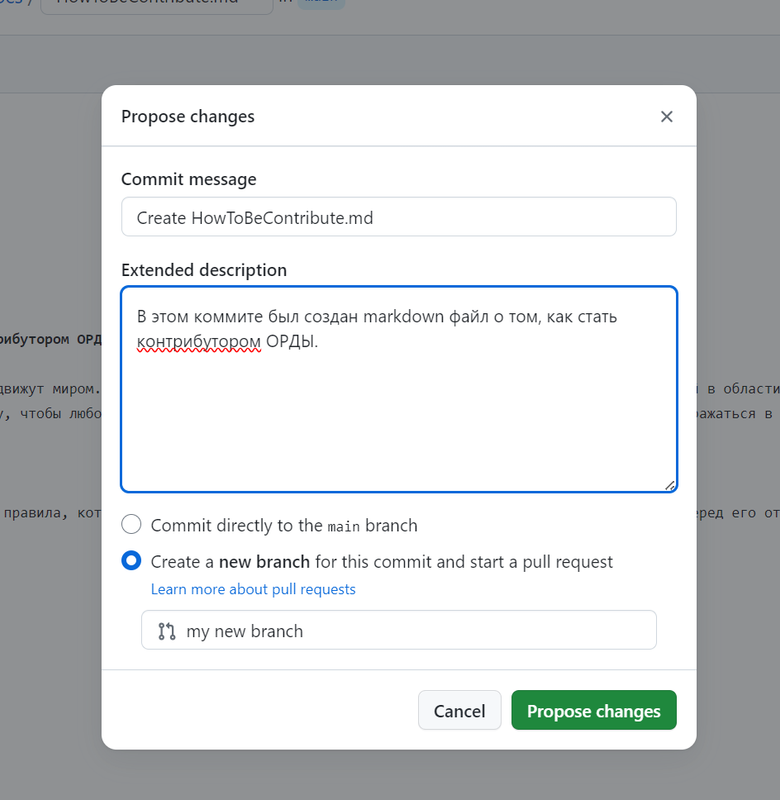The image size is (780, 800).
Task: Click the pull request branch icon
Action: [166, 631]
